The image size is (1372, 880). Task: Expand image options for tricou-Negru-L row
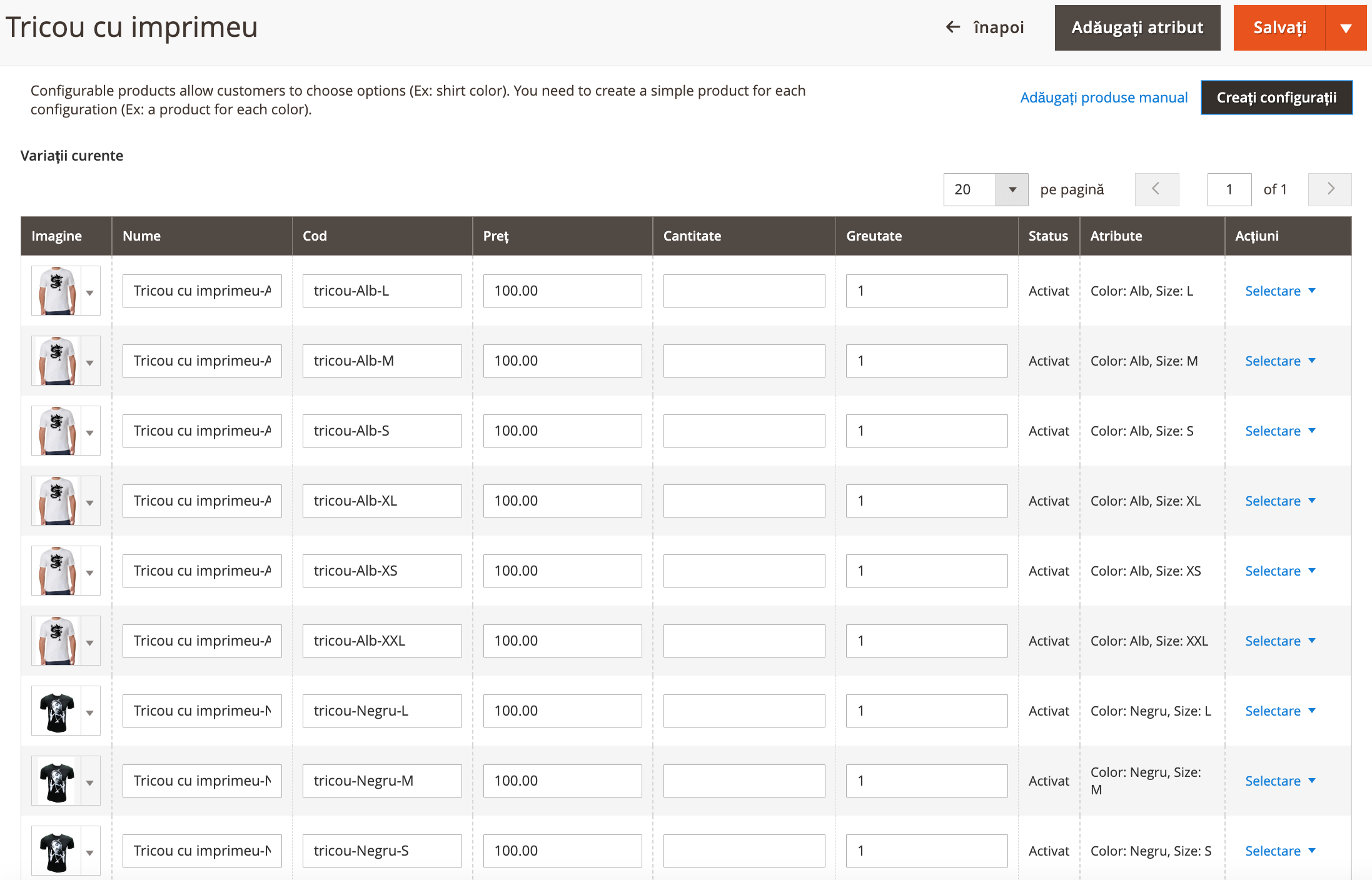[x=90, y=711]
